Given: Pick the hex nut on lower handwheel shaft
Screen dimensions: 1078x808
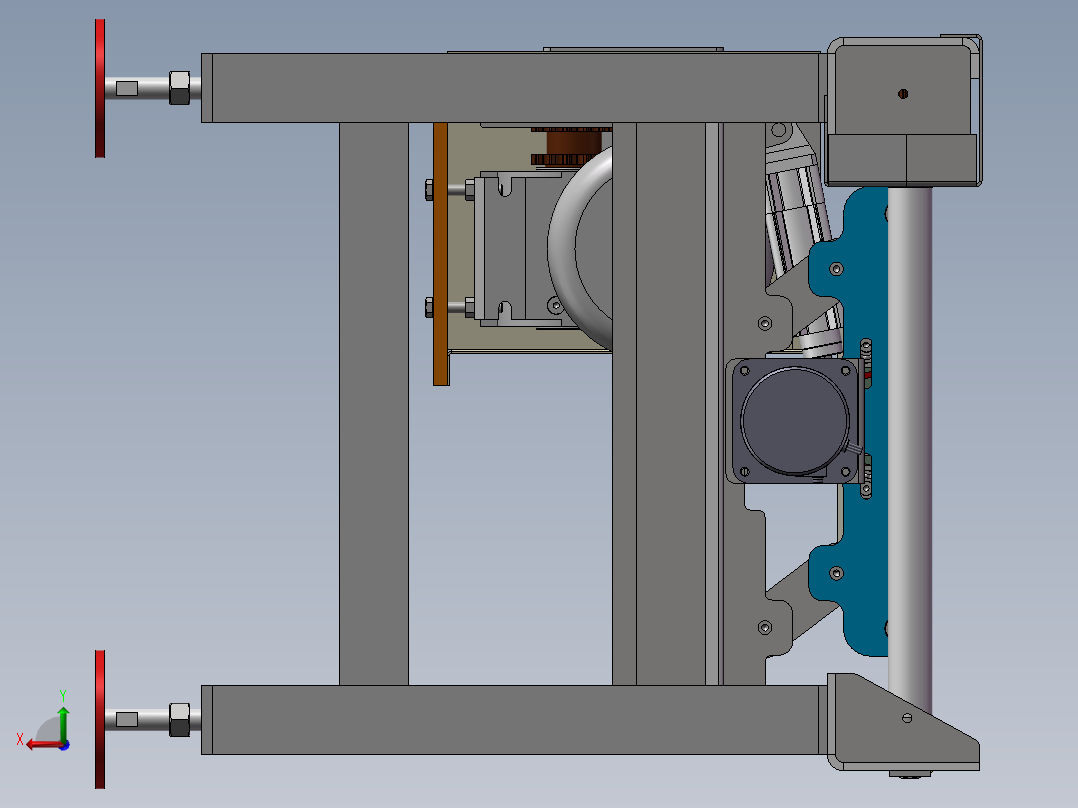Looking at the screenshot, I should 179,720.
